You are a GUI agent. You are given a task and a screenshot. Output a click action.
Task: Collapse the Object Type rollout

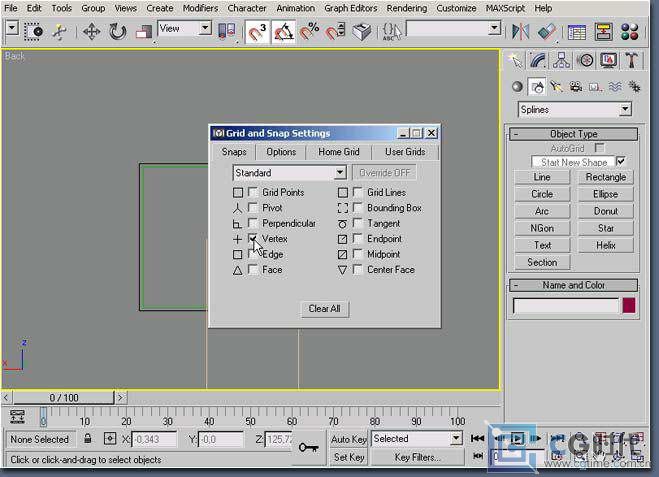coord(573,134)
